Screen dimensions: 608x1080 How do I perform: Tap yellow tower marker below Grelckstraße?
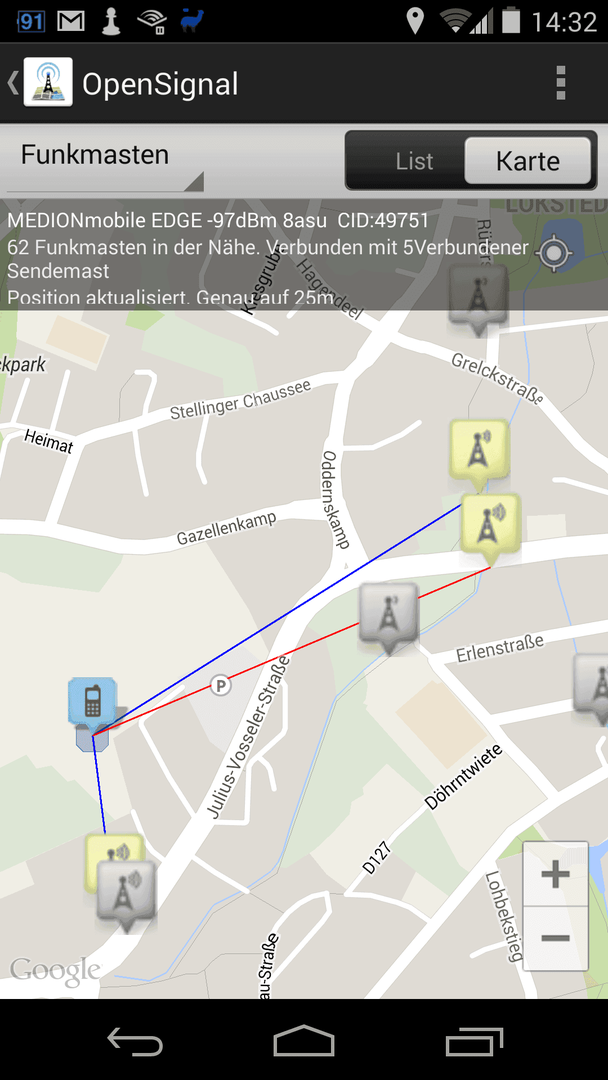click(x=479, y=453)
